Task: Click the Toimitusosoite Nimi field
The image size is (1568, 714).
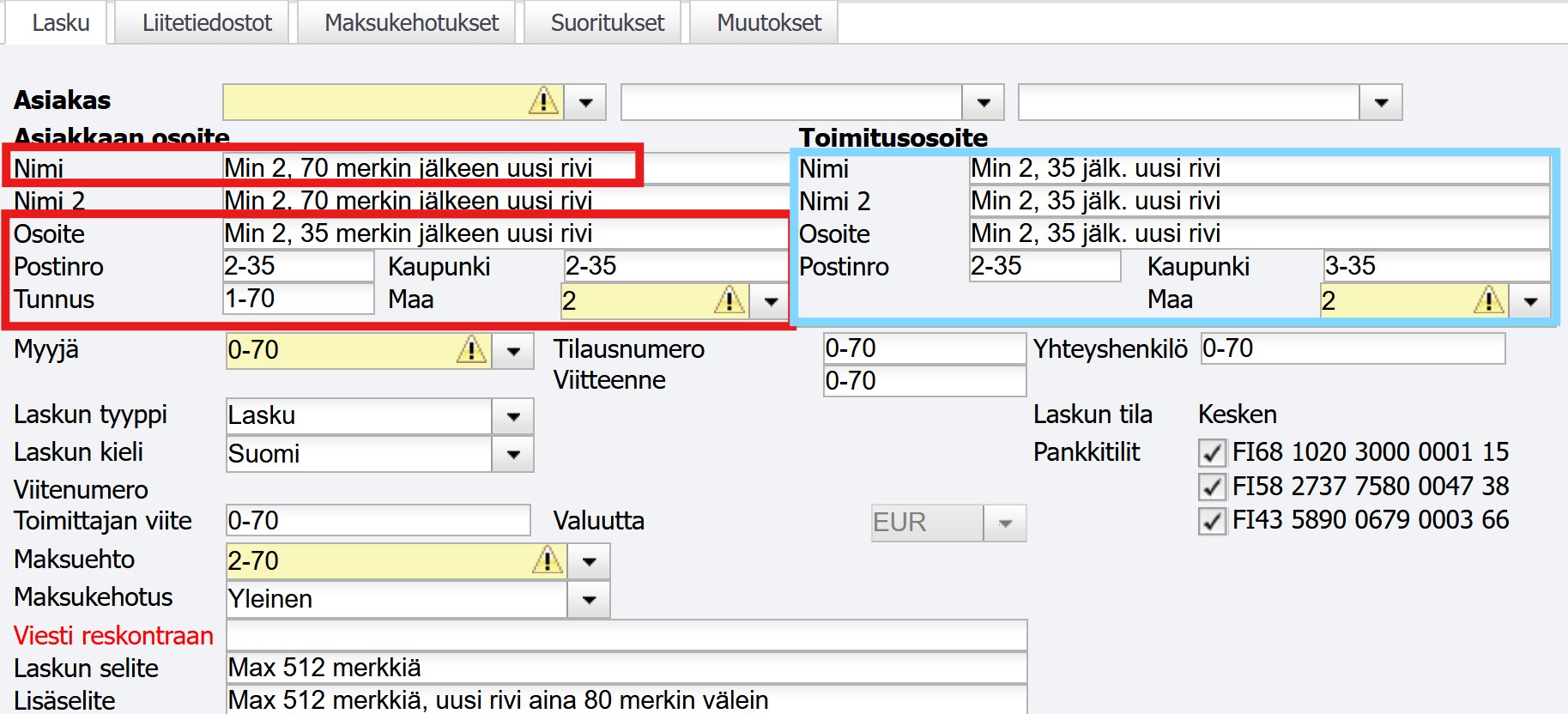Action: 1259,168
